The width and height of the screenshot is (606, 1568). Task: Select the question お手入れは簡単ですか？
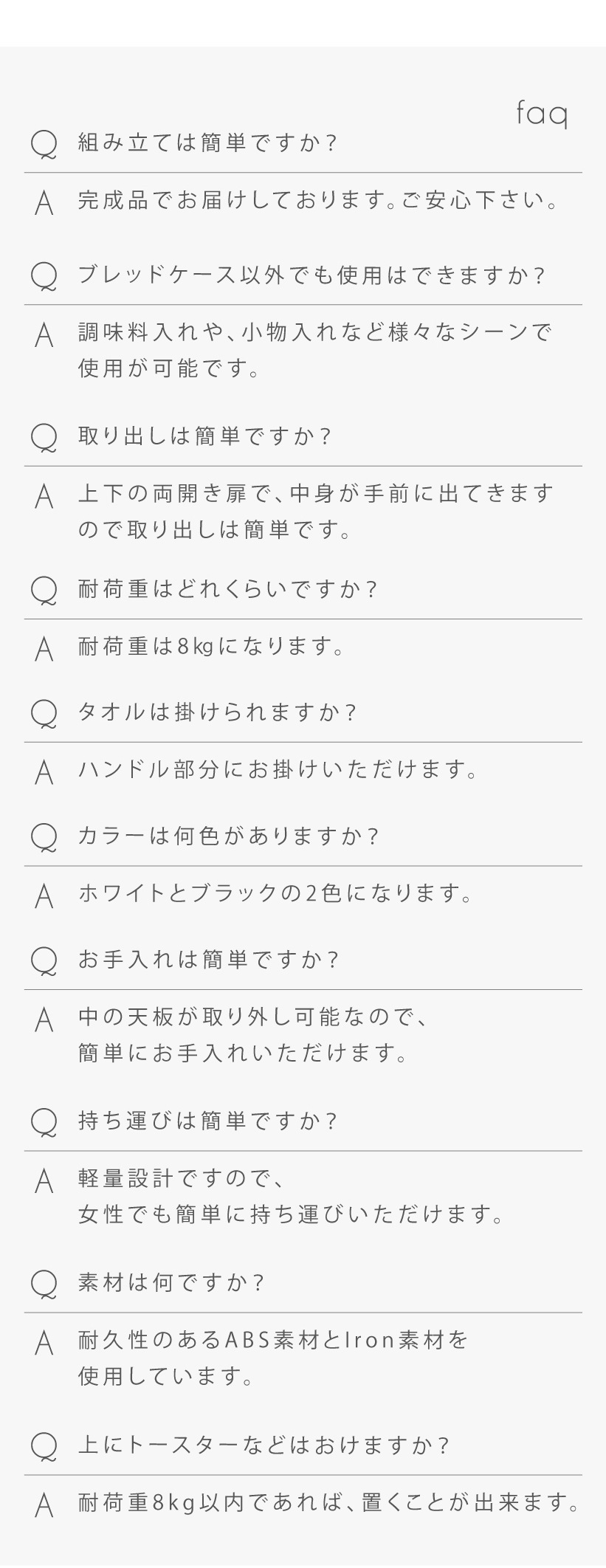(x=208, y=960)
